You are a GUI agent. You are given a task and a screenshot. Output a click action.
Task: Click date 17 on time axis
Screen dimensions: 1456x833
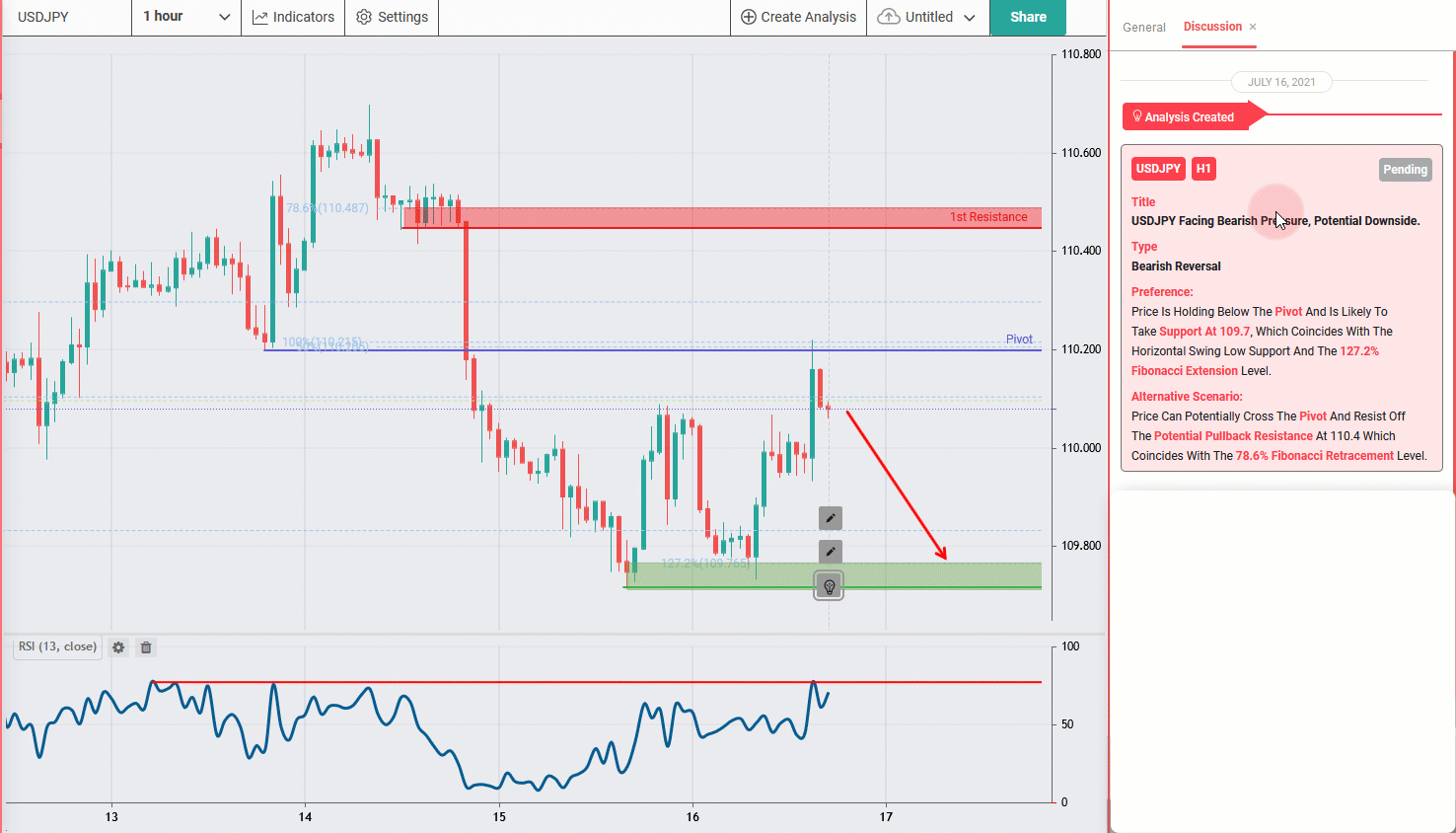click(x=886, y=816)
